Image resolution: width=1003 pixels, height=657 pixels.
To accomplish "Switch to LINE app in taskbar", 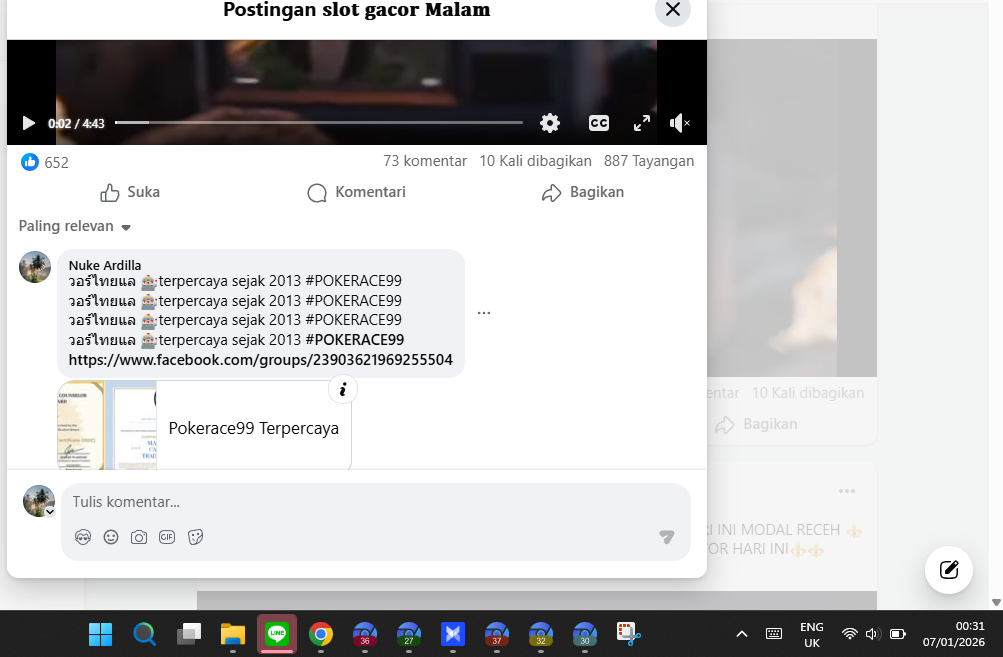I will tap(277, 634).
